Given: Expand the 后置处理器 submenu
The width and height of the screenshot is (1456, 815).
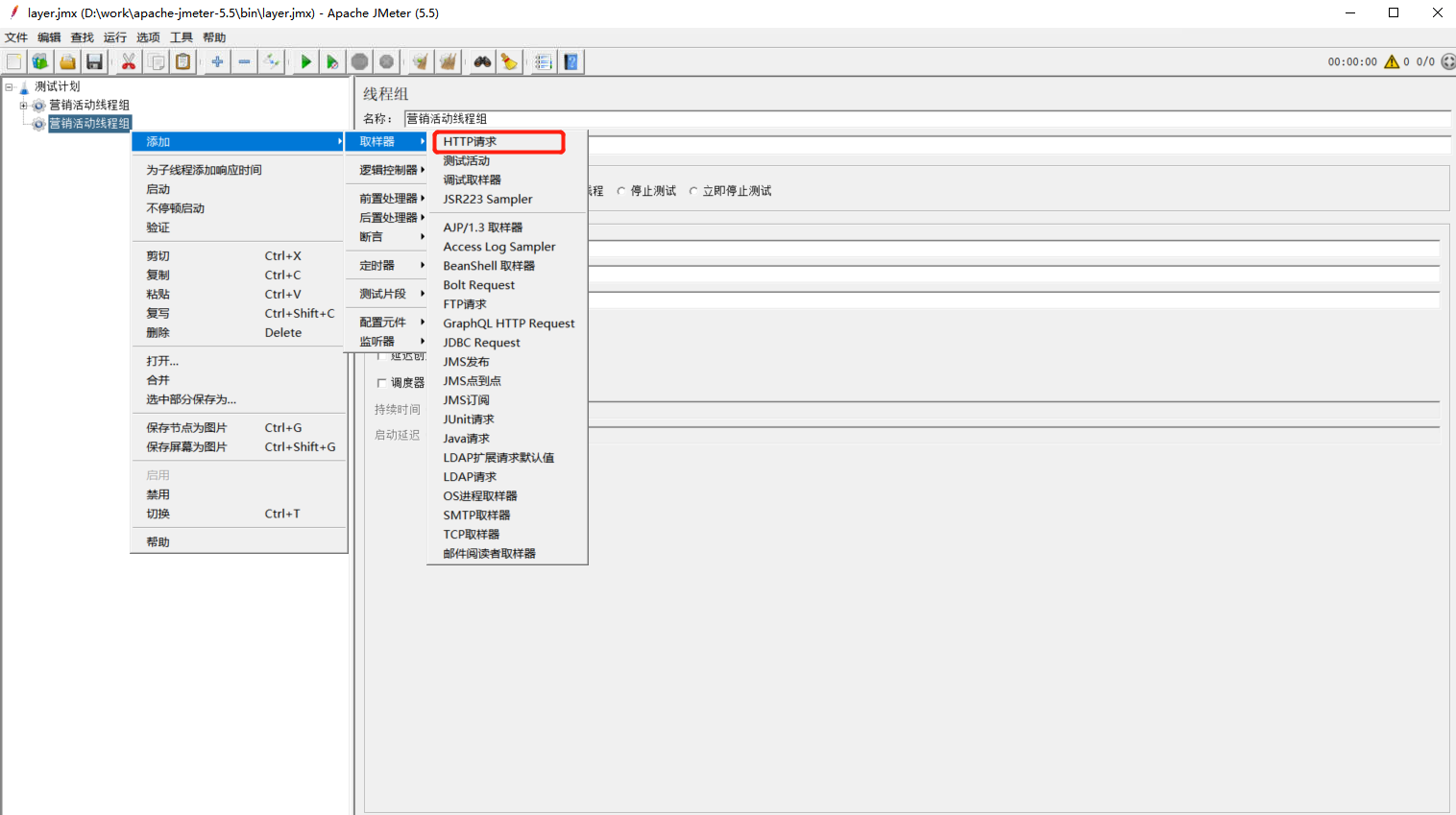Looking at the screenshot, I should click(x=387, y=218).
